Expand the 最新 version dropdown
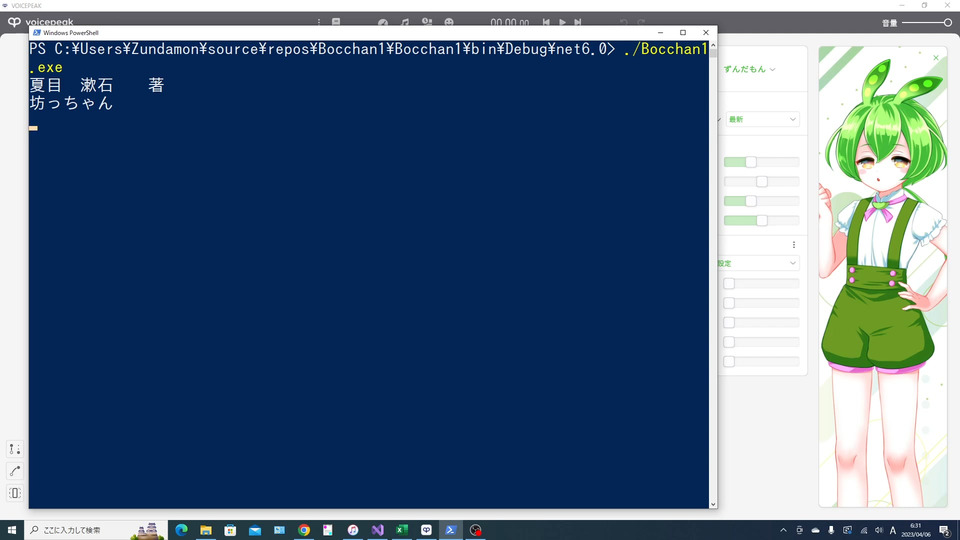The width and height of the screenshot is (960, 540). (x=762, y=119)
